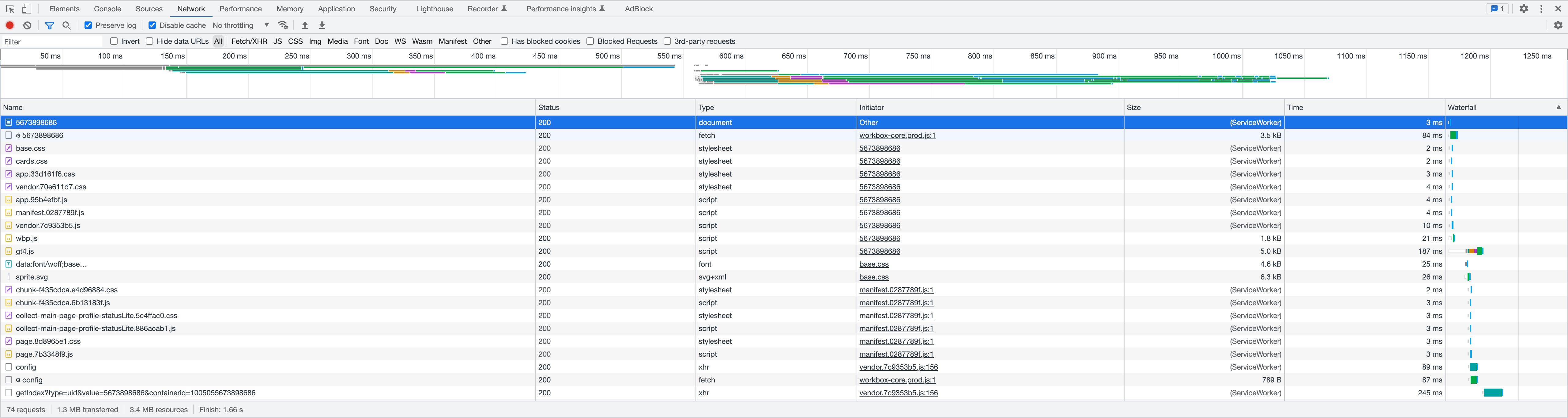Open the 5673898686 initiator link for gt4.js
This screenshot has height=418, width=1568.
(x=880, y=251)
